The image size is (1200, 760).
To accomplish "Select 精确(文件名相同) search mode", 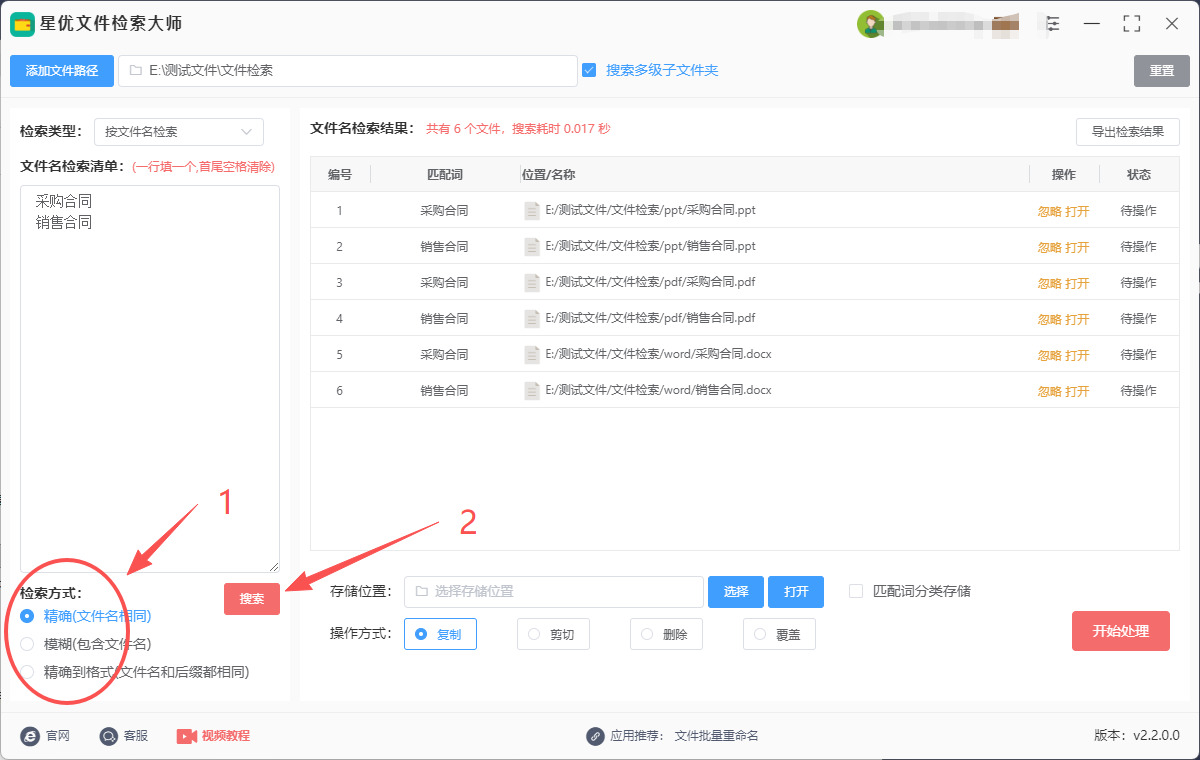I will pyautogui.click(x=27, y=616).
